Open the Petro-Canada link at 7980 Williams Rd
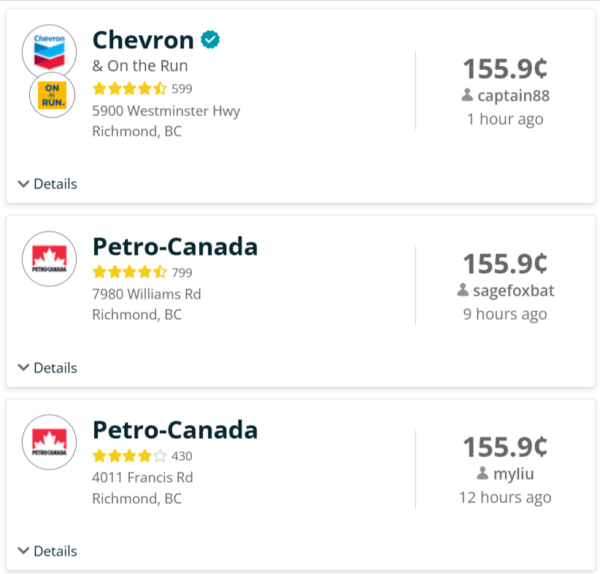The image size is (600, 574). coord(175,247)
